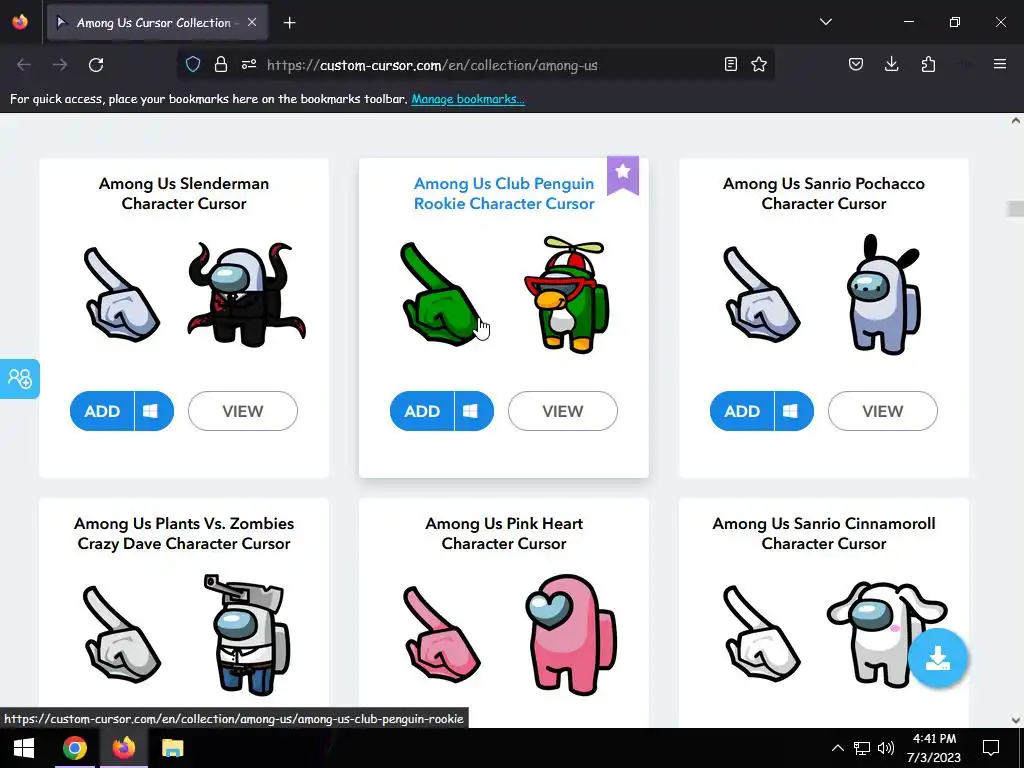
Task: Open the extensions puzzle icon
Action: point(928,64)
